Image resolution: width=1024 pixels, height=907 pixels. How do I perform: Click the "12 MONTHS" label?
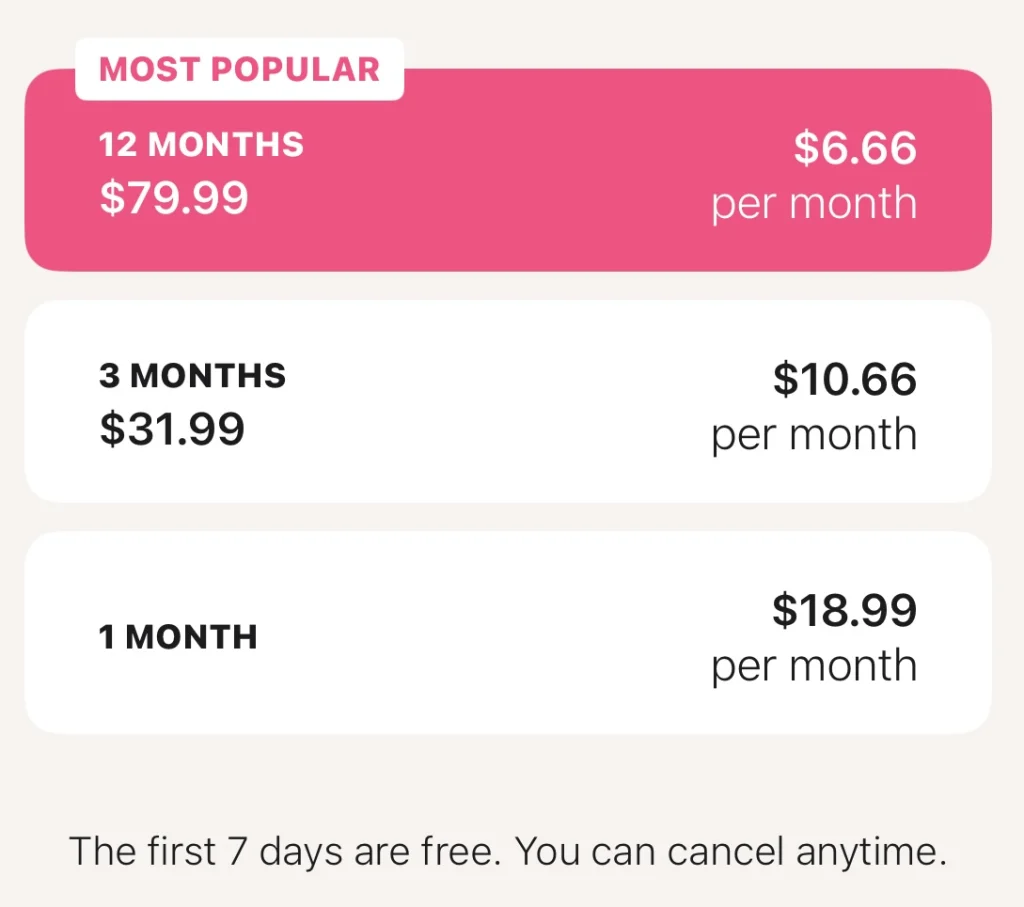[201, 145]
